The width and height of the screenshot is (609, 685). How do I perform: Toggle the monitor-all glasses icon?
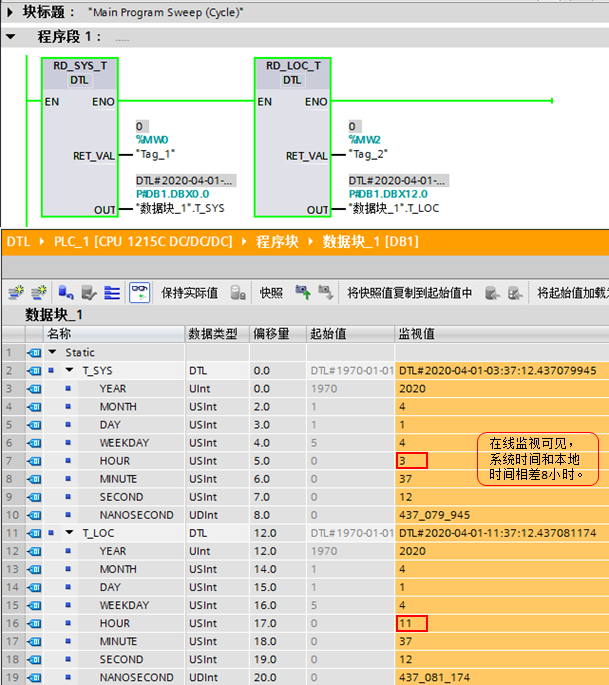point(140,292)
